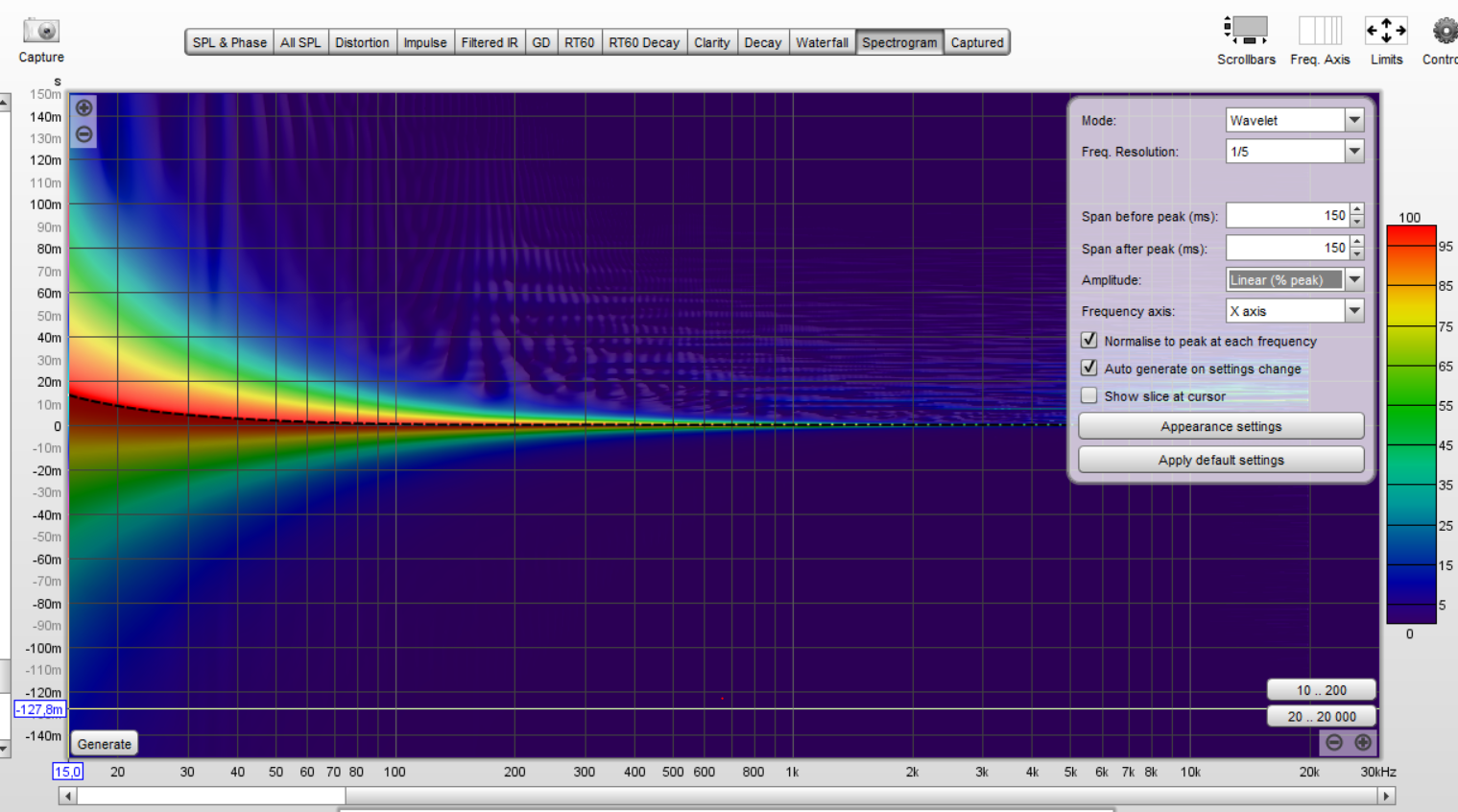The width and height of the screenshot is (1458, 812).
Task: Enable Show slice at cursor
Action: tap(1089, 395)
